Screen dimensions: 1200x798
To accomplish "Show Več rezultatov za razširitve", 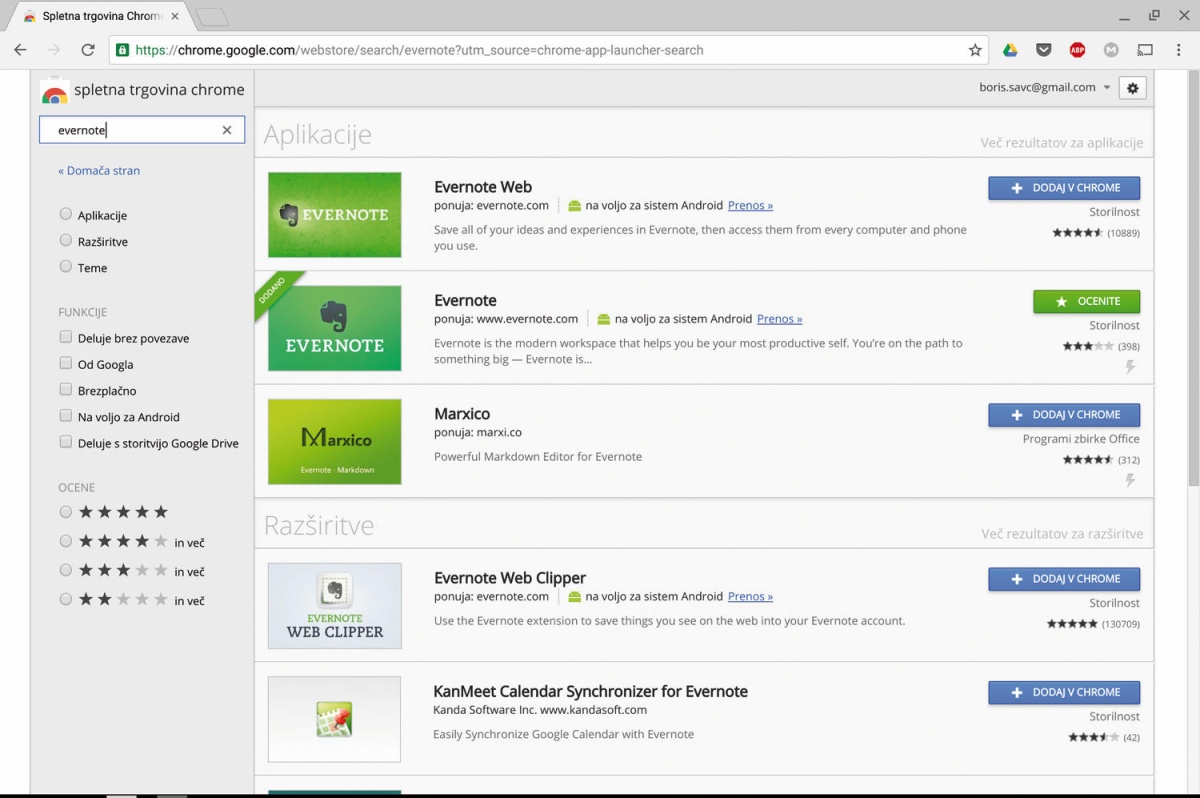I will (1062, 534).
